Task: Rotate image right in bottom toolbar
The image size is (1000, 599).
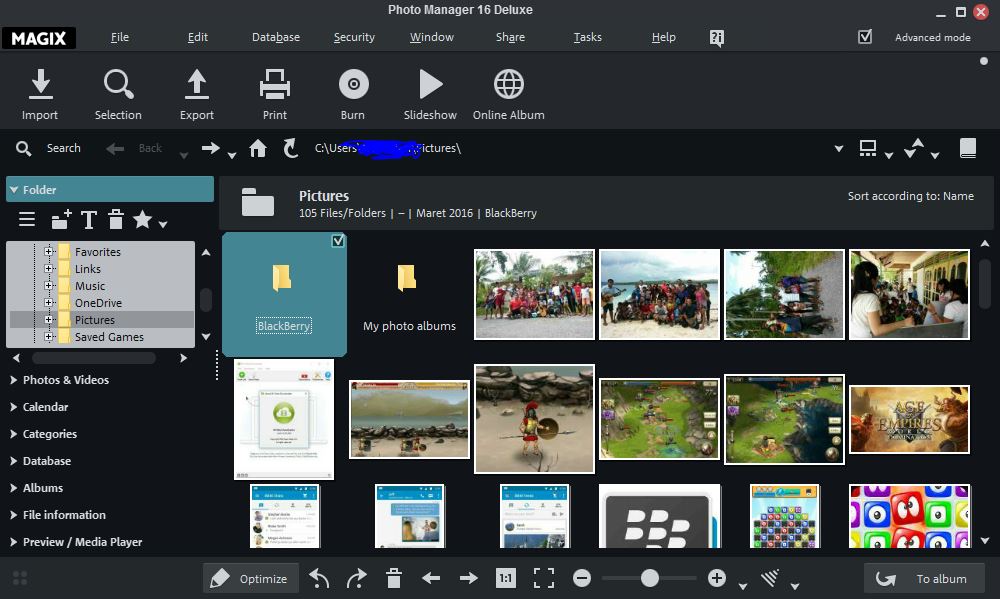Action: point(357,579)
